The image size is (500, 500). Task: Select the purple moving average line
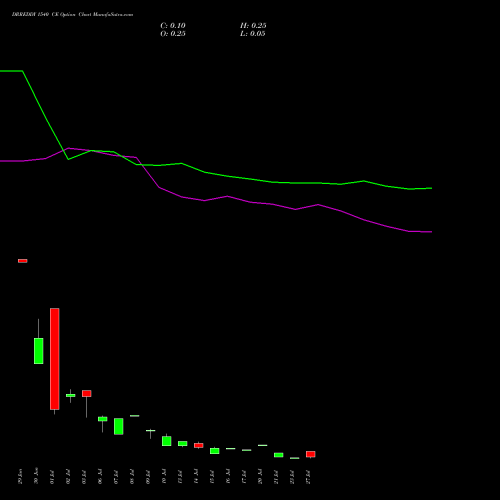tap(227, 196)
